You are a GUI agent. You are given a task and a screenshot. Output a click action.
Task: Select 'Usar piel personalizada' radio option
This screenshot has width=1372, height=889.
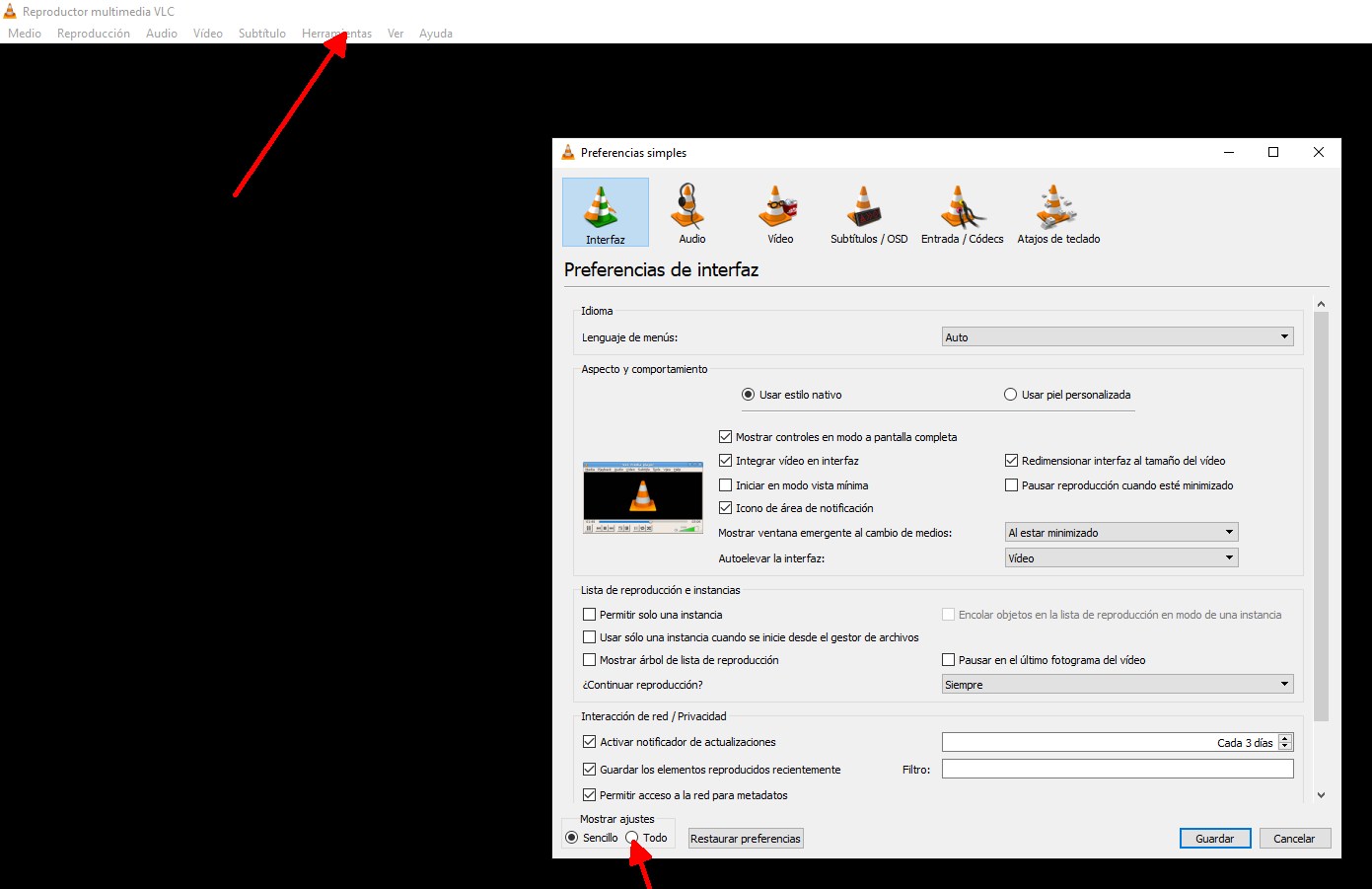tap(1010, 395)
